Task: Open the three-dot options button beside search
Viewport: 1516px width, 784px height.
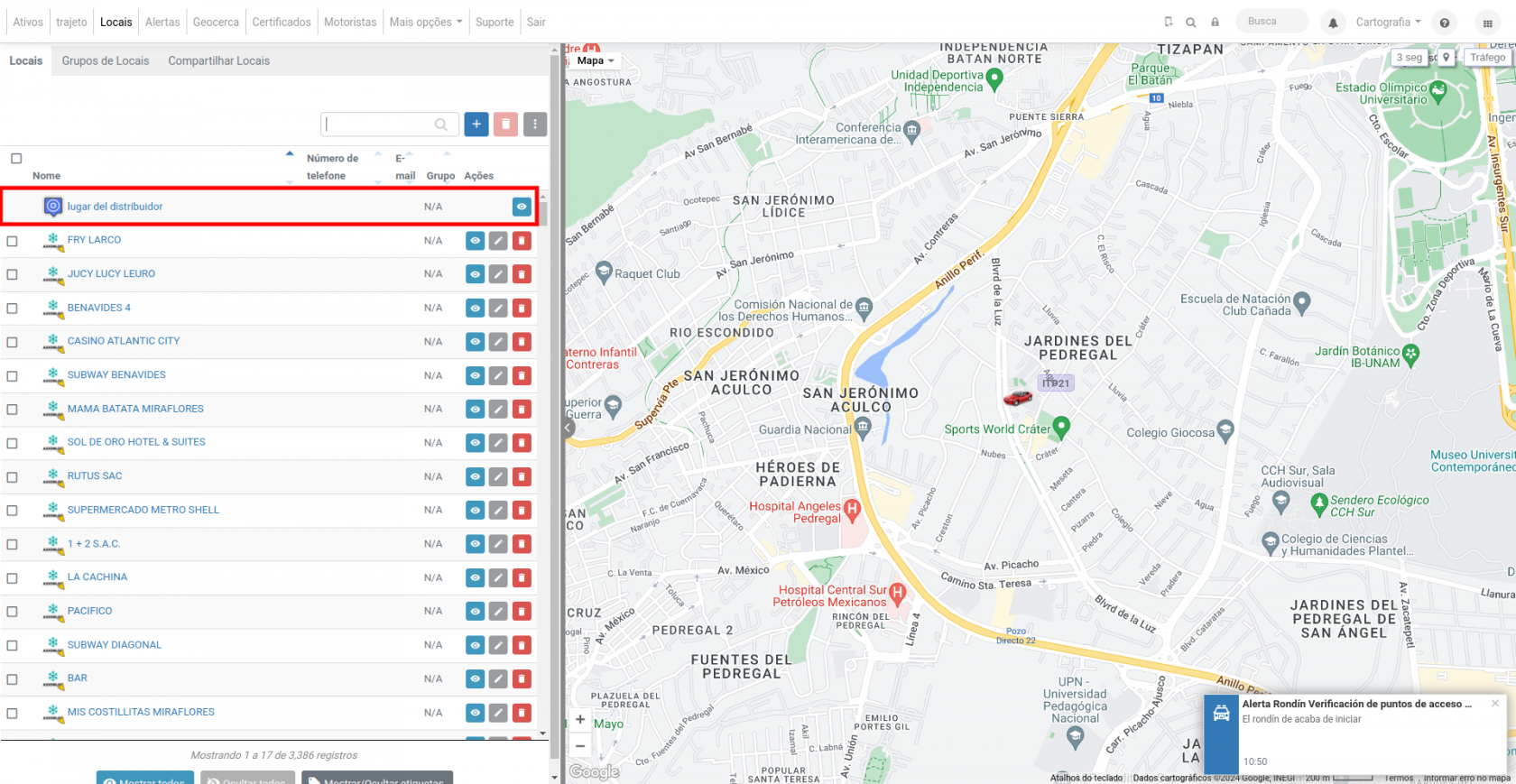Action: pyautogui.click(x=535, y=125)
